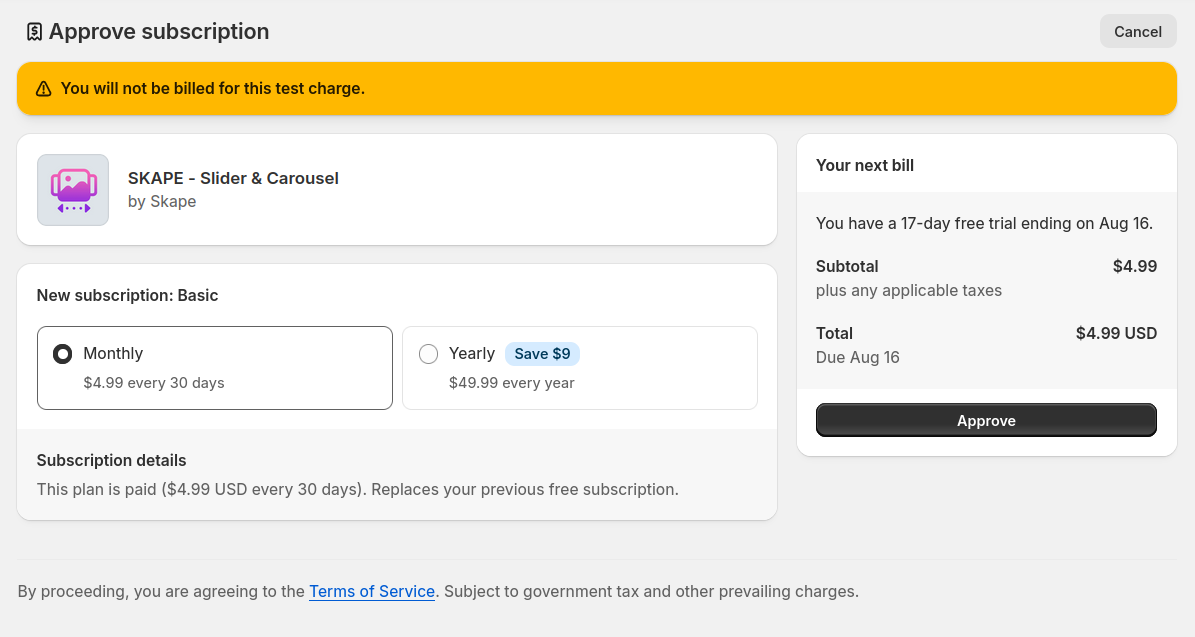This screenshot has width=1195, height=637.
Task: Click the "$4.99 every 30 days" price text
Action: 154,383
